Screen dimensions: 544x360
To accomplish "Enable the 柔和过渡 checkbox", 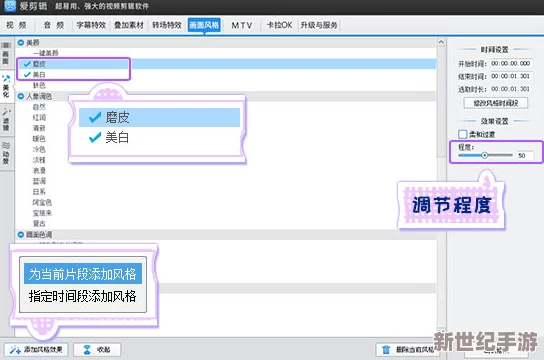I will [x=462, y=134].
